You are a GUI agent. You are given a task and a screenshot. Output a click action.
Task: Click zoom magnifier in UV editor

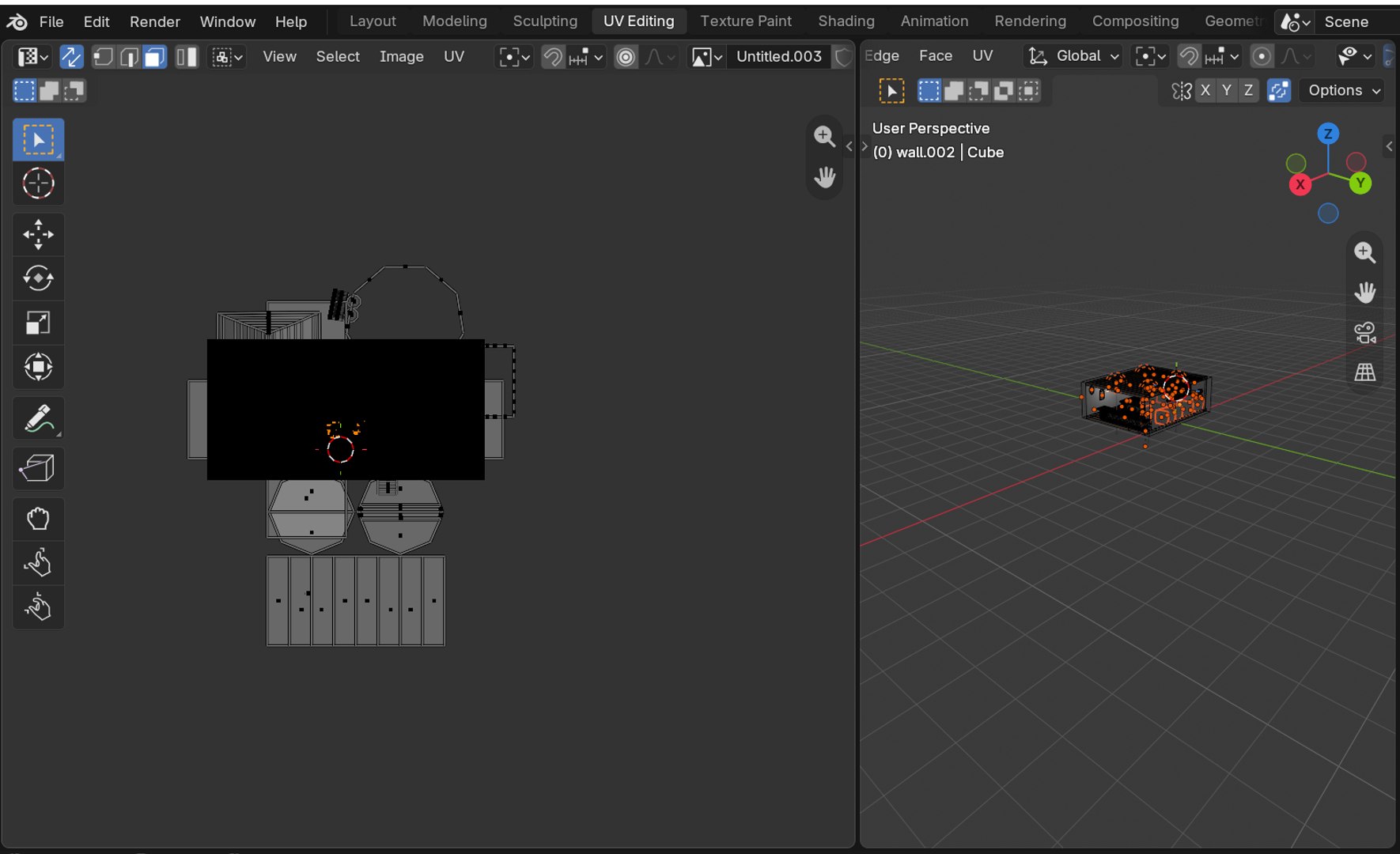point(824,136)
